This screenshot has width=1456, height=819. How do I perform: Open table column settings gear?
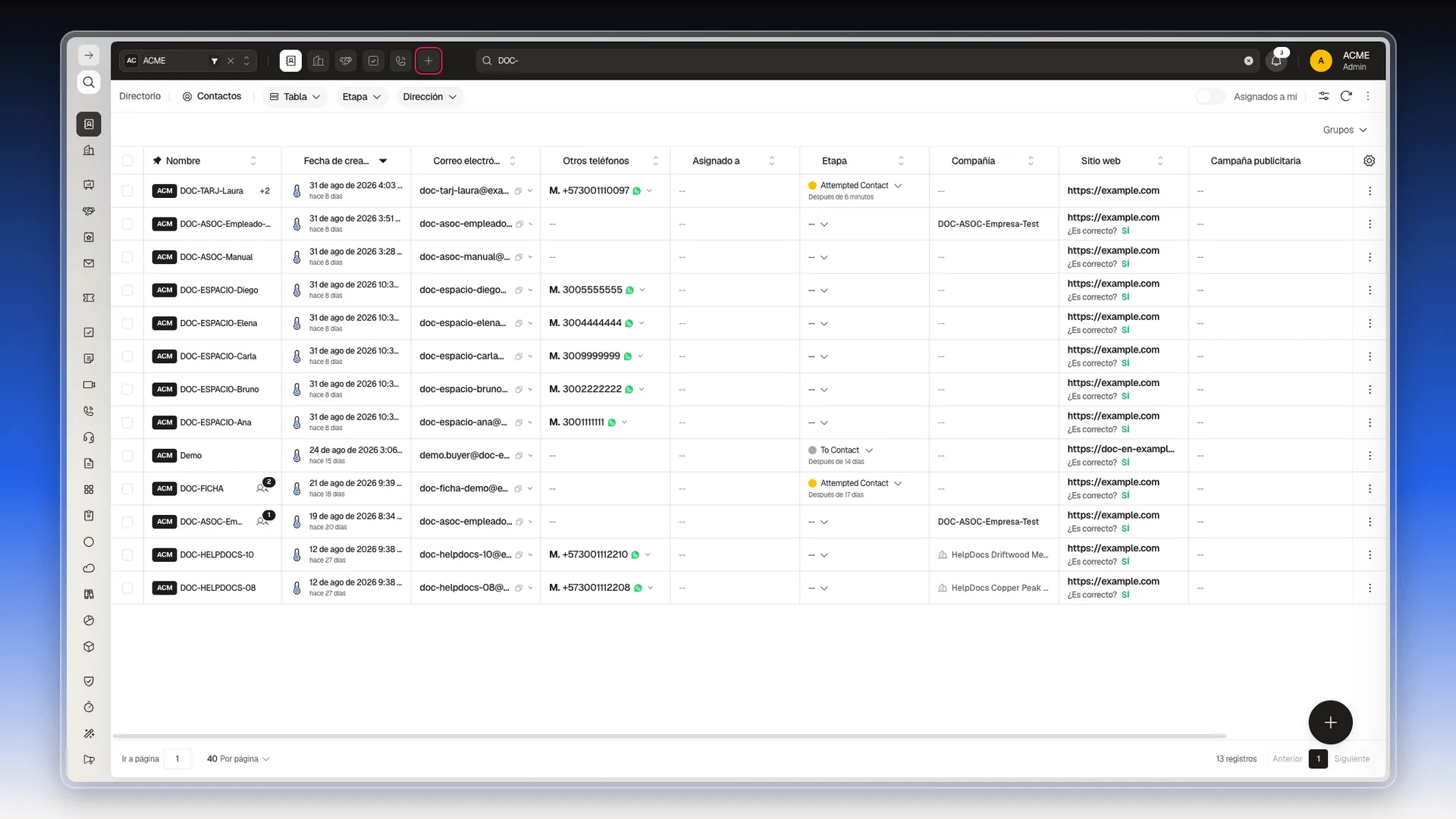coord(1369,161)
